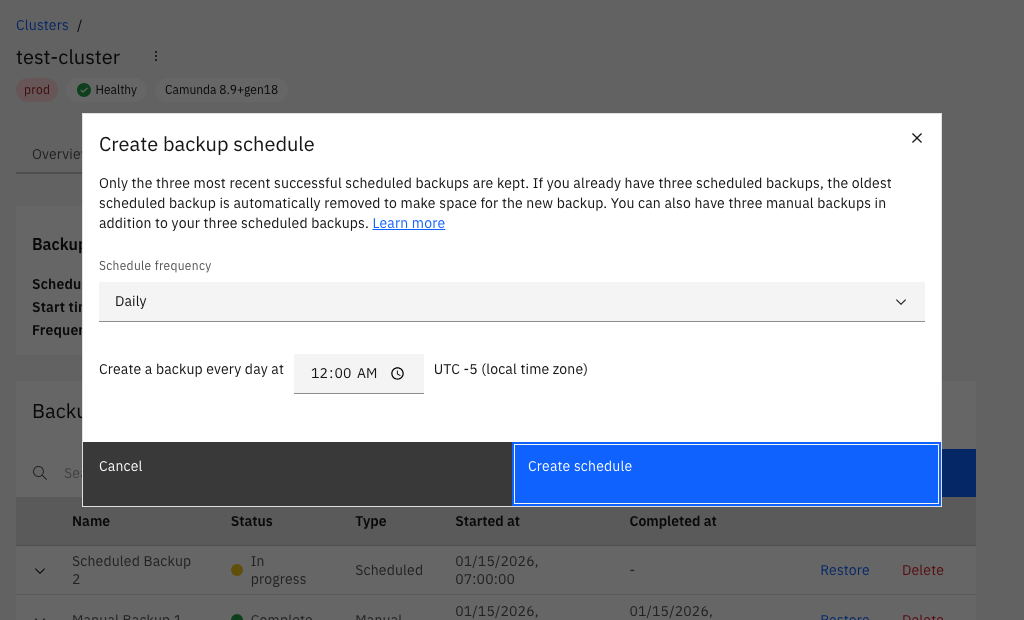Viewport: 1024px width, 620px height.
Task: Click the 12:00 AM time input
Action: 359,374
